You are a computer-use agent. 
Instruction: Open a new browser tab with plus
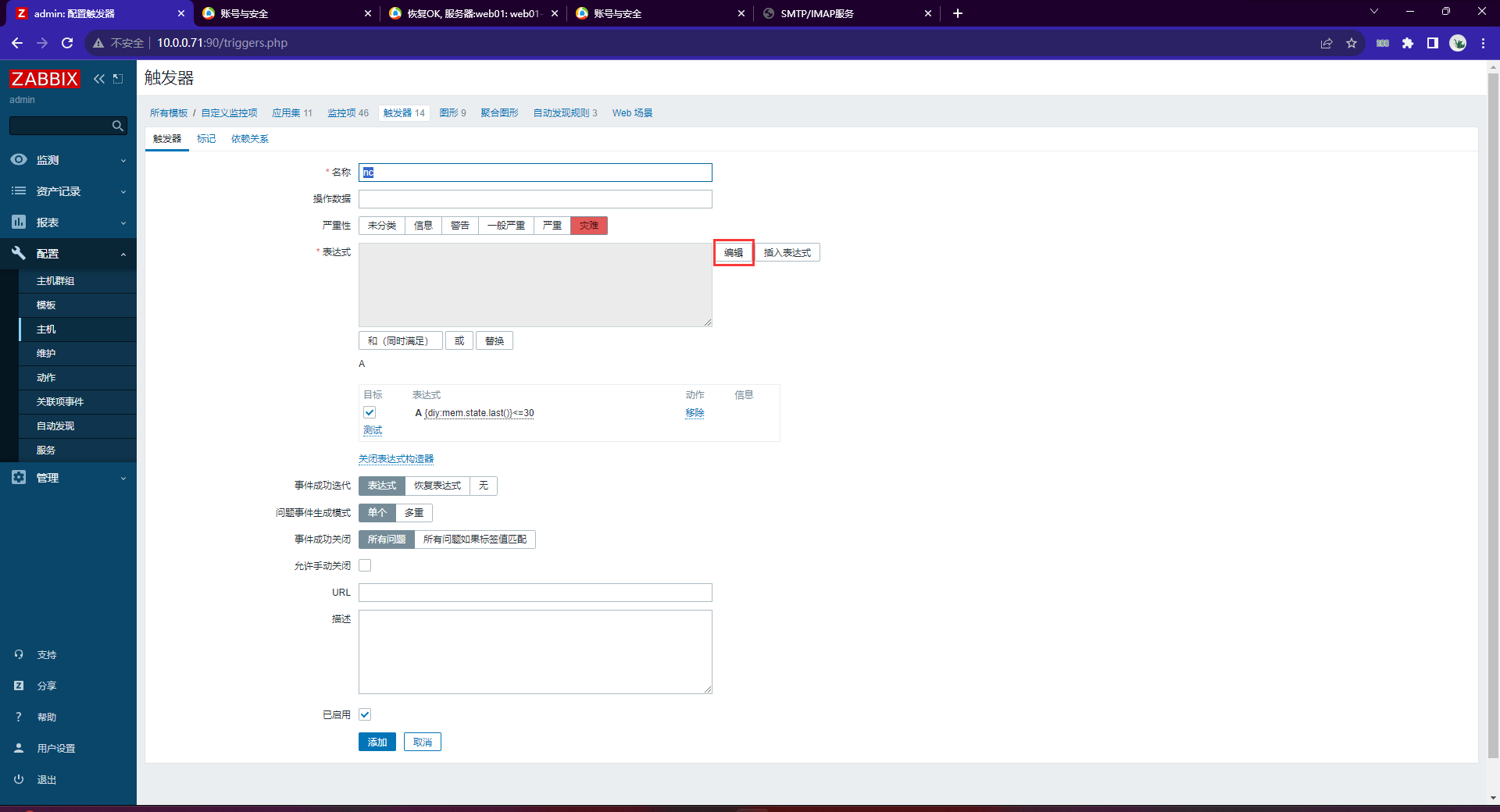(x=958, y=13)
